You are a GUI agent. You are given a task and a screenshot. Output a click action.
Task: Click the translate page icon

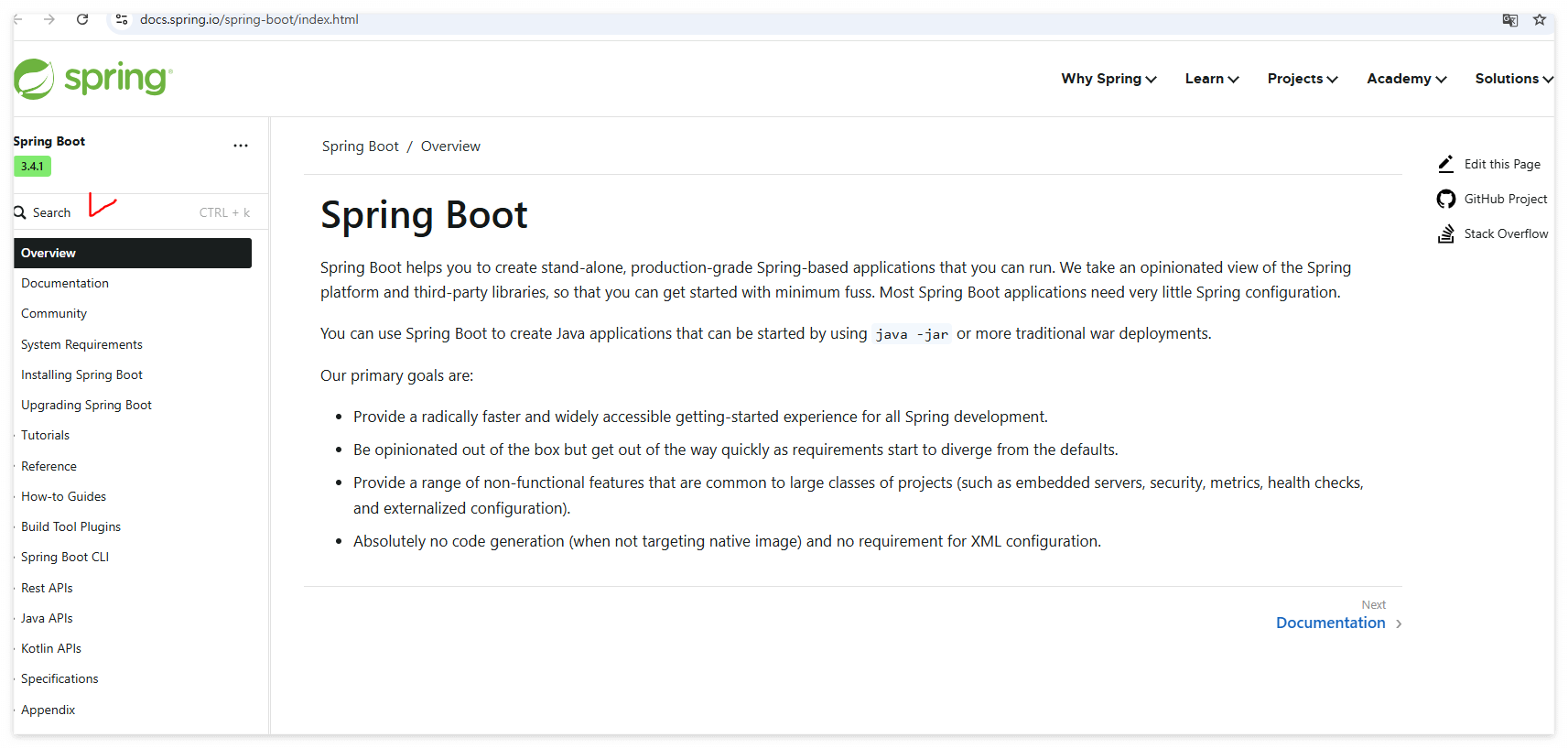(1510, 19)
